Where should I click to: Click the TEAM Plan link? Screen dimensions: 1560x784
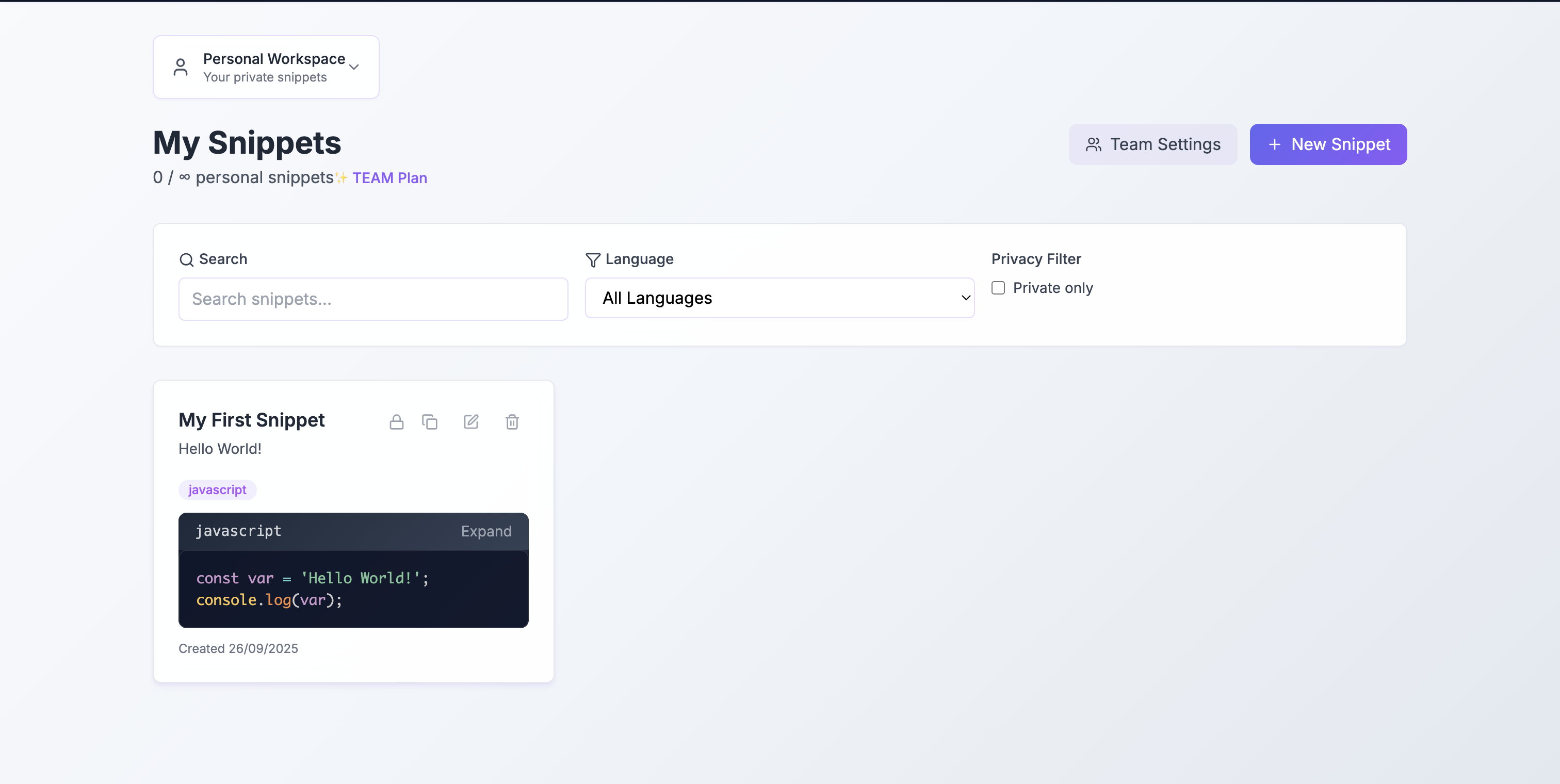pyautogui.click(x=389, y=178)
